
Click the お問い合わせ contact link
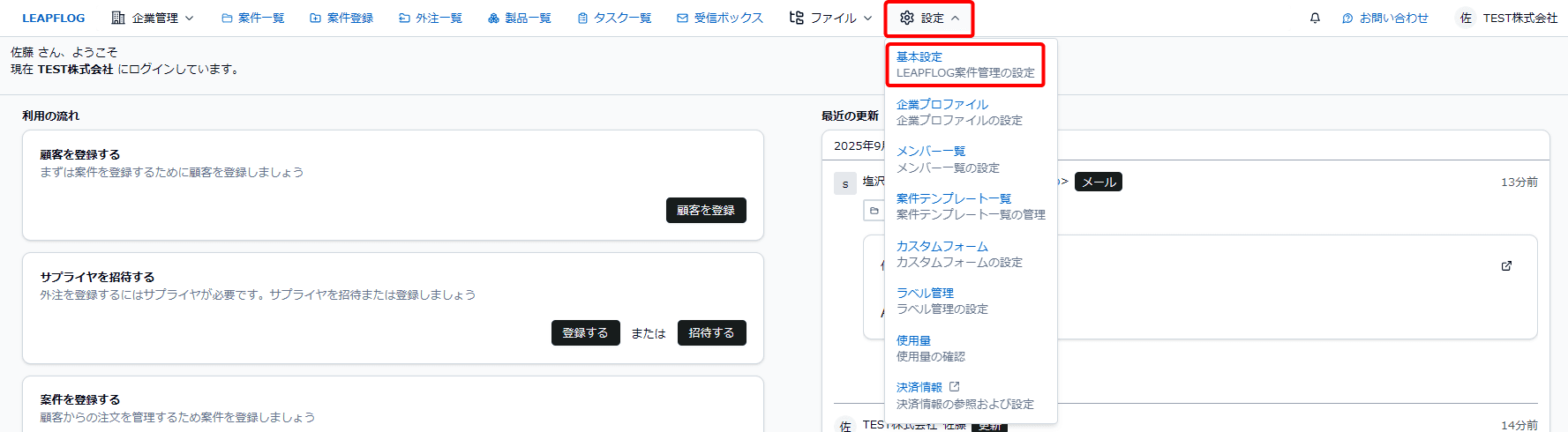1384,18
